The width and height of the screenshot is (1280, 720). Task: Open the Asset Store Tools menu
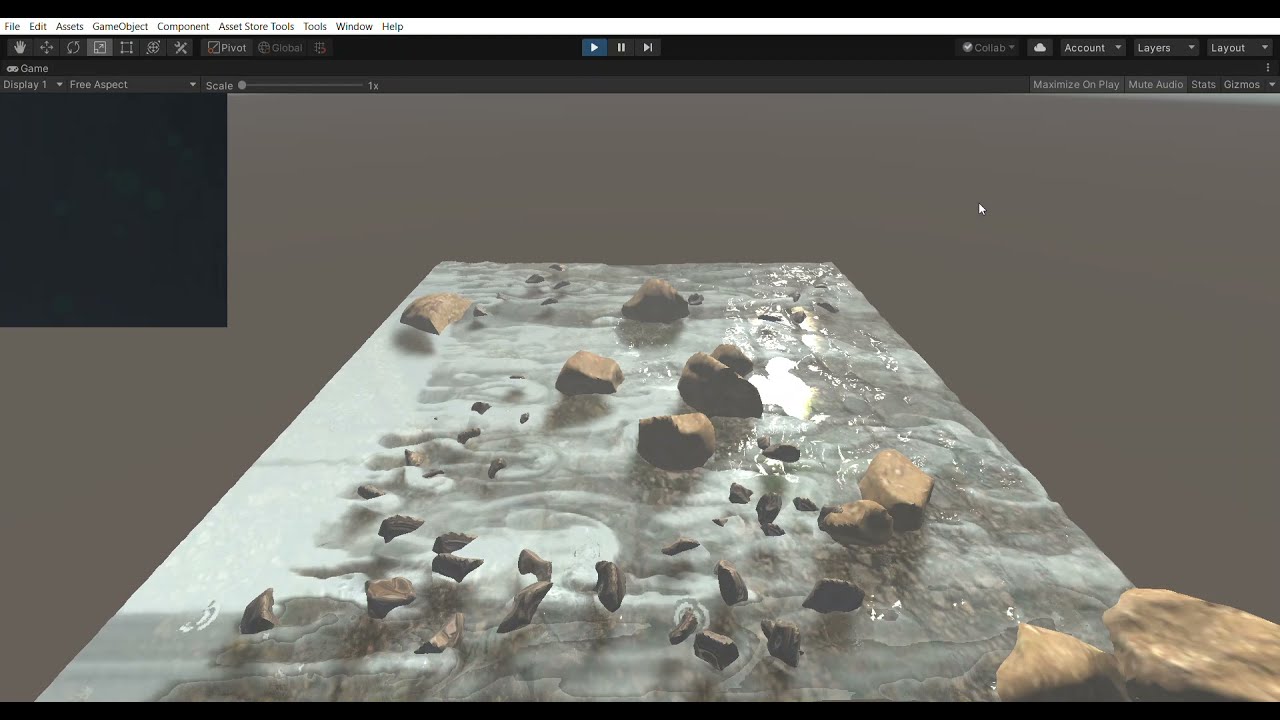(x=256, y=26)
